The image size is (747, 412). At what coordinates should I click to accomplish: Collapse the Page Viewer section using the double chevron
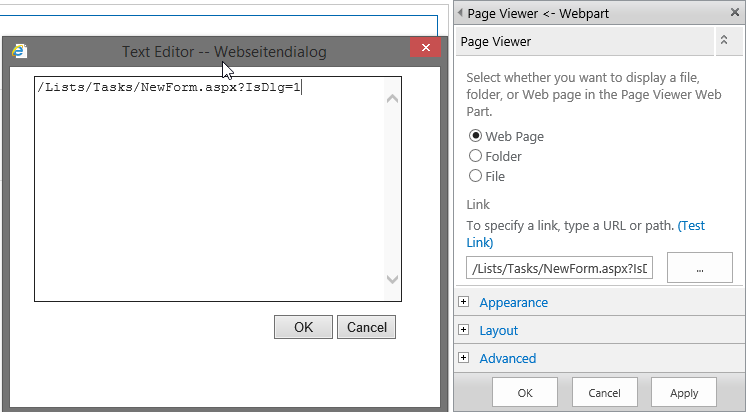click(x=723, y=41)
